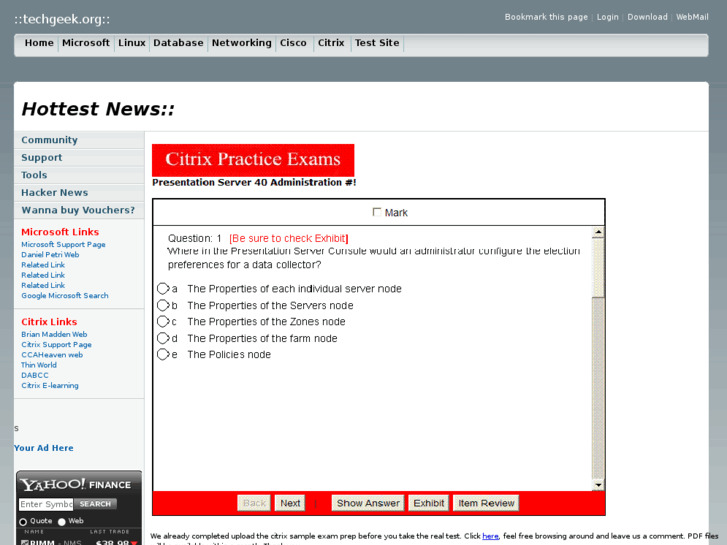The image size is (727, 545).
Task: Open the Support sidebar item
Action: coord(79,158)
